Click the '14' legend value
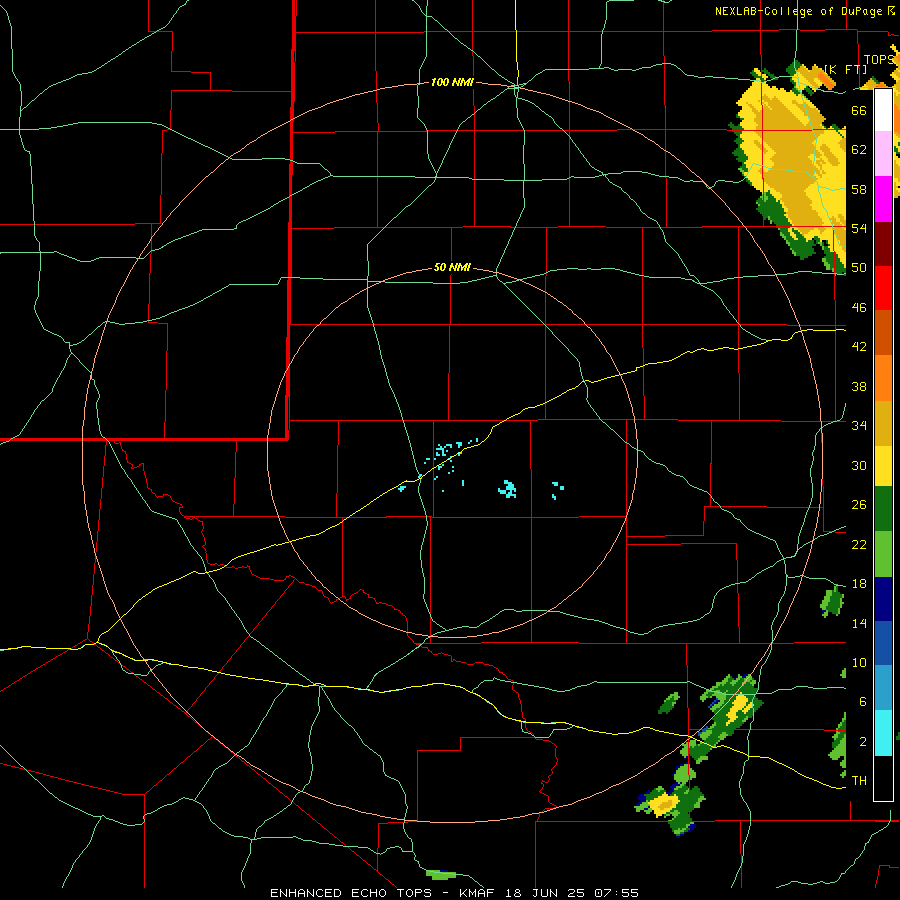 tap(859, 623)
